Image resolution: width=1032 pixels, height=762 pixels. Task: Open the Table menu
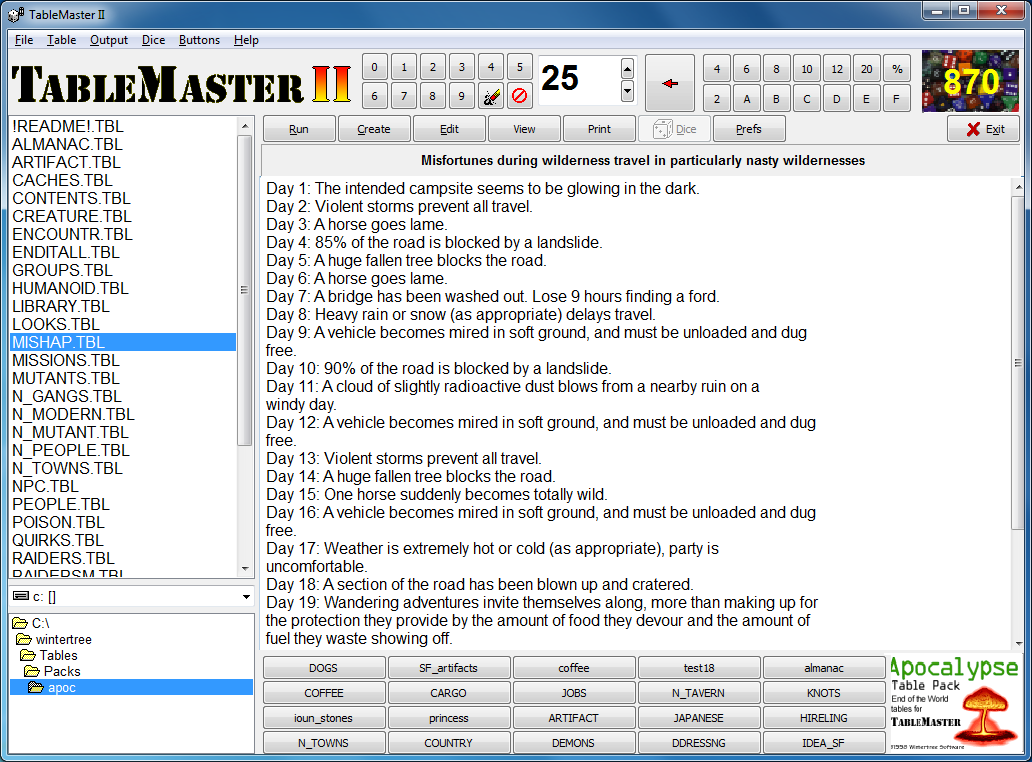[x=61, y=40]
